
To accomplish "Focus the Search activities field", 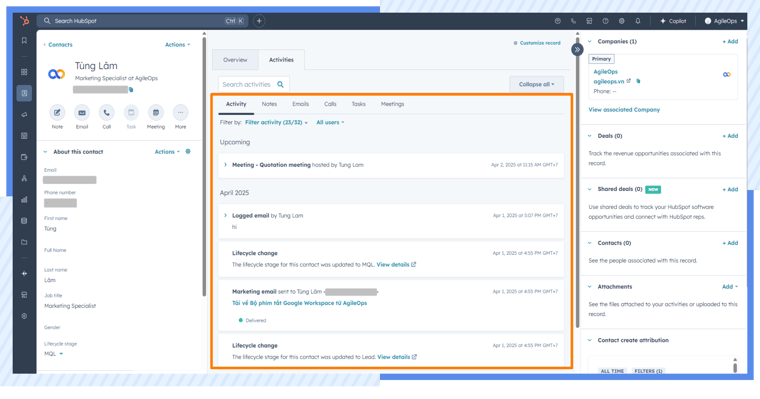I will click(x=253, y=84).
